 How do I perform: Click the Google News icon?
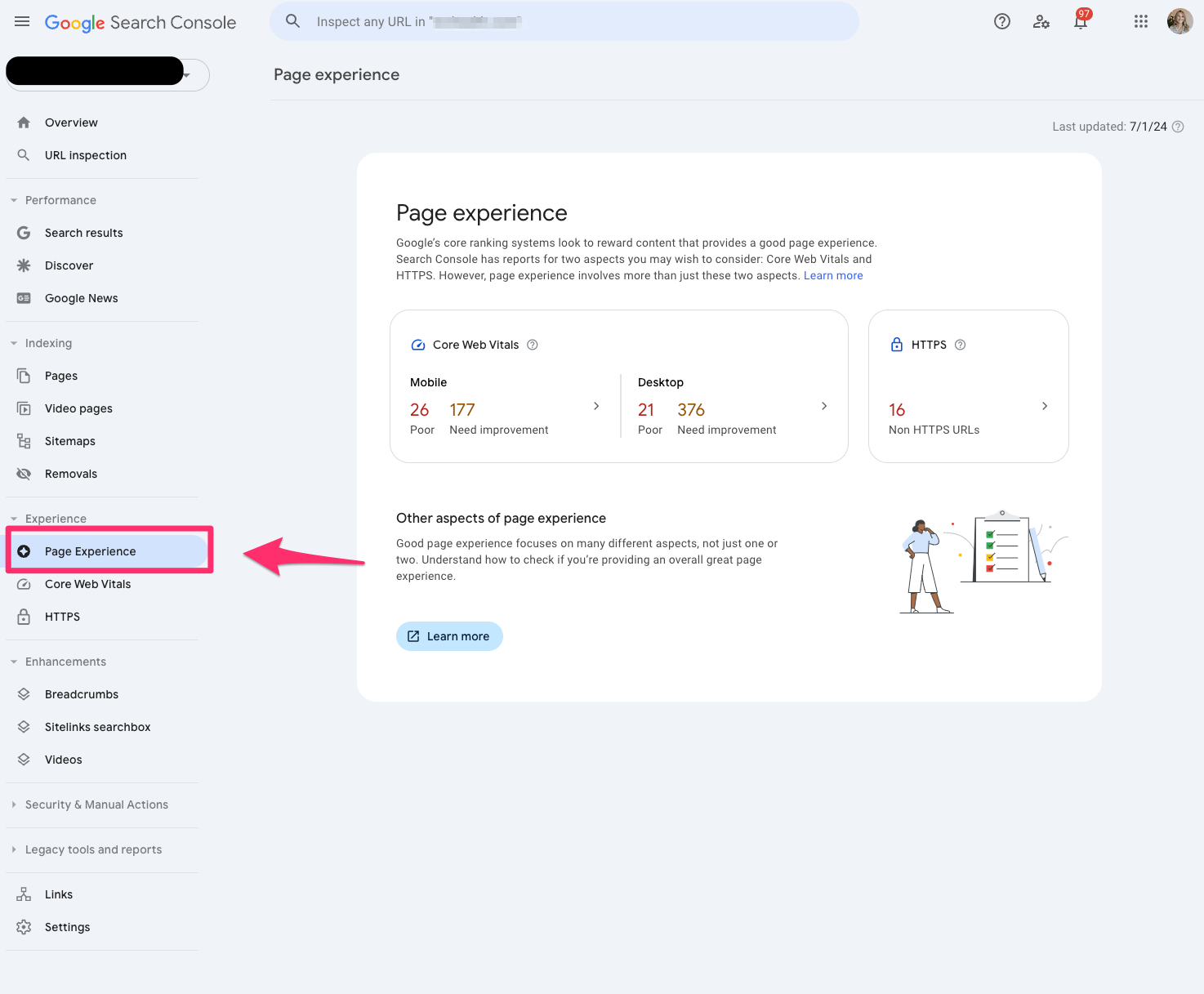24,298
